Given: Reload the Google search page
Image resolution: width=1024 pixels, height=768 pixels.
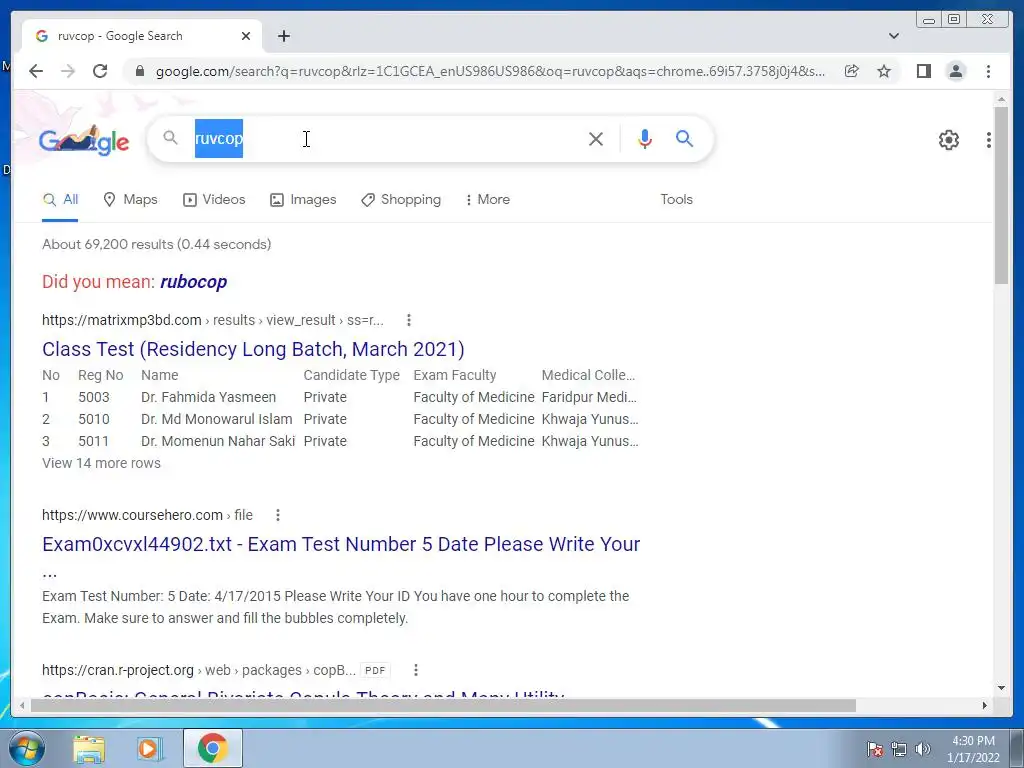Looking at the screenshot, I should pos(100,71).
